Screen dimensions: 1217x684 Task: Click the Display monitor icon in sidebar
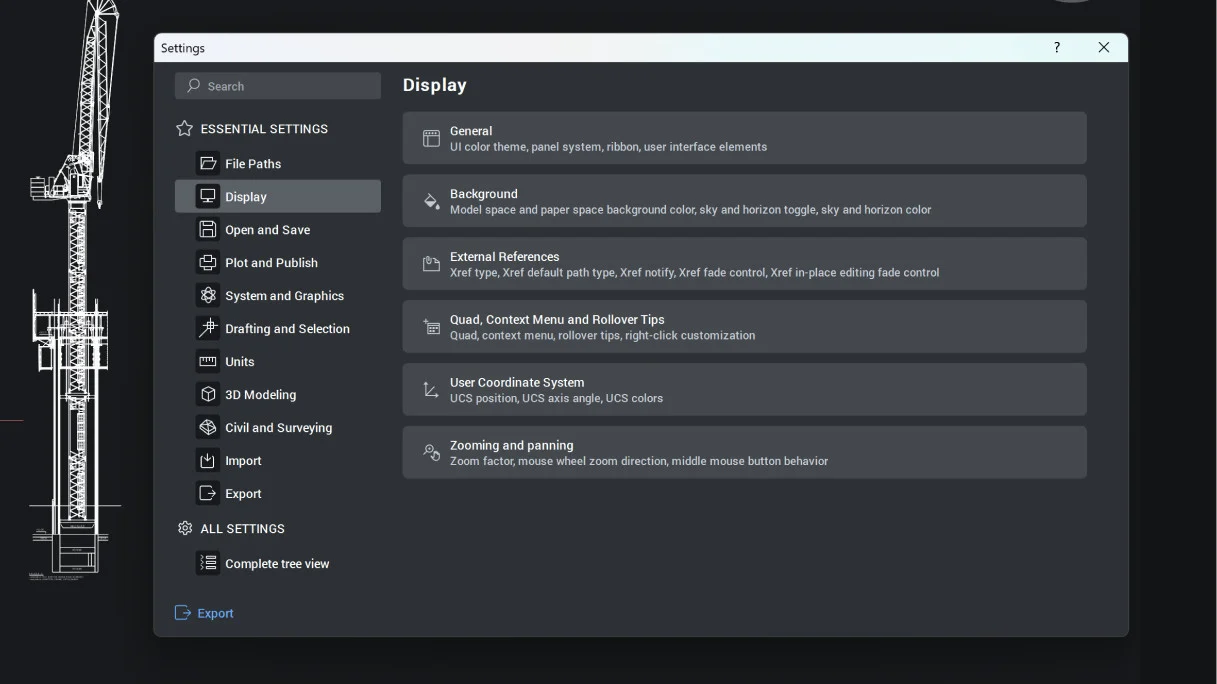[x=208, y=196]
